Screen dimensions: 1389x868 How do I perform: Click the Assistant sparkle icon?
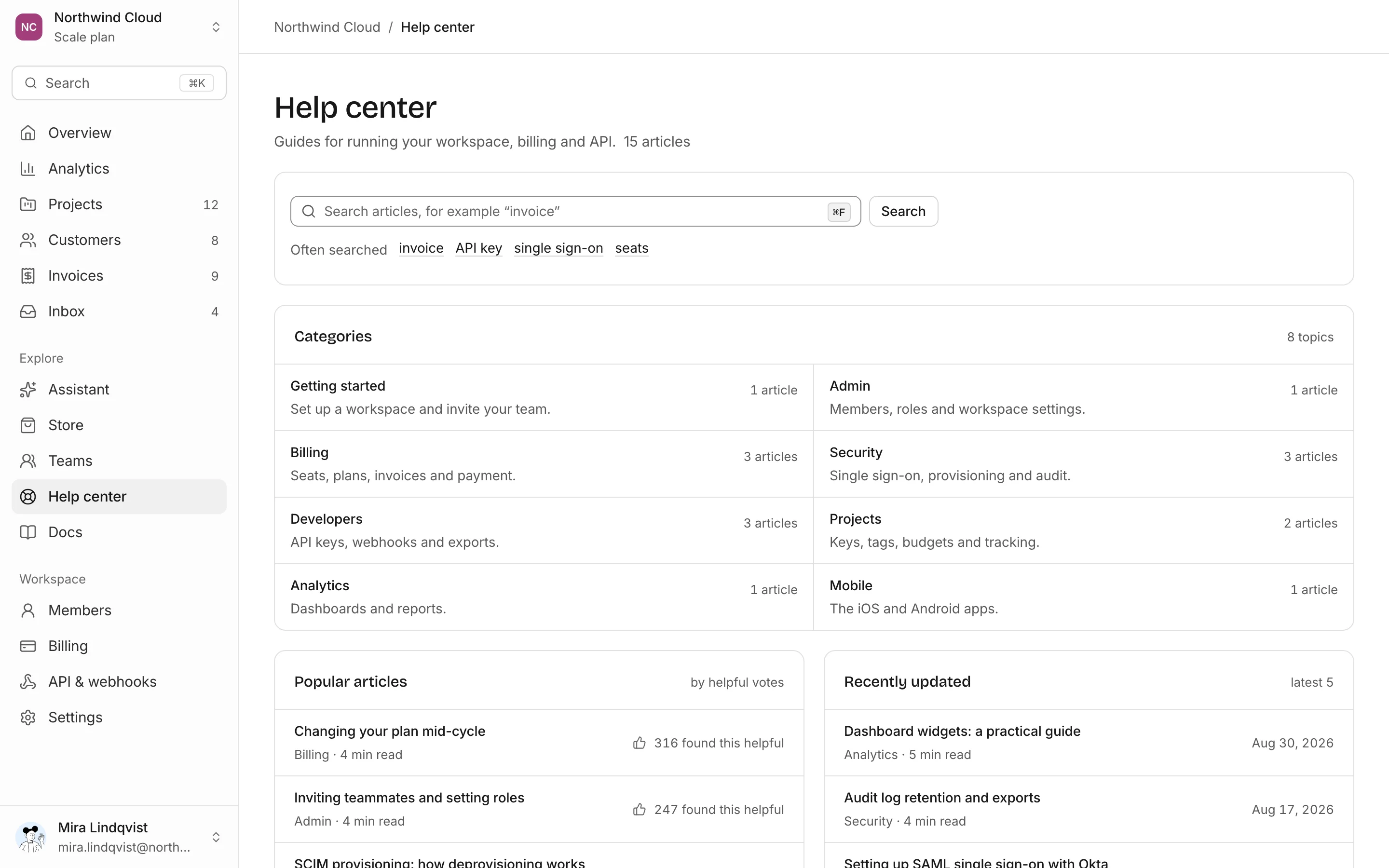pos(27,390)
